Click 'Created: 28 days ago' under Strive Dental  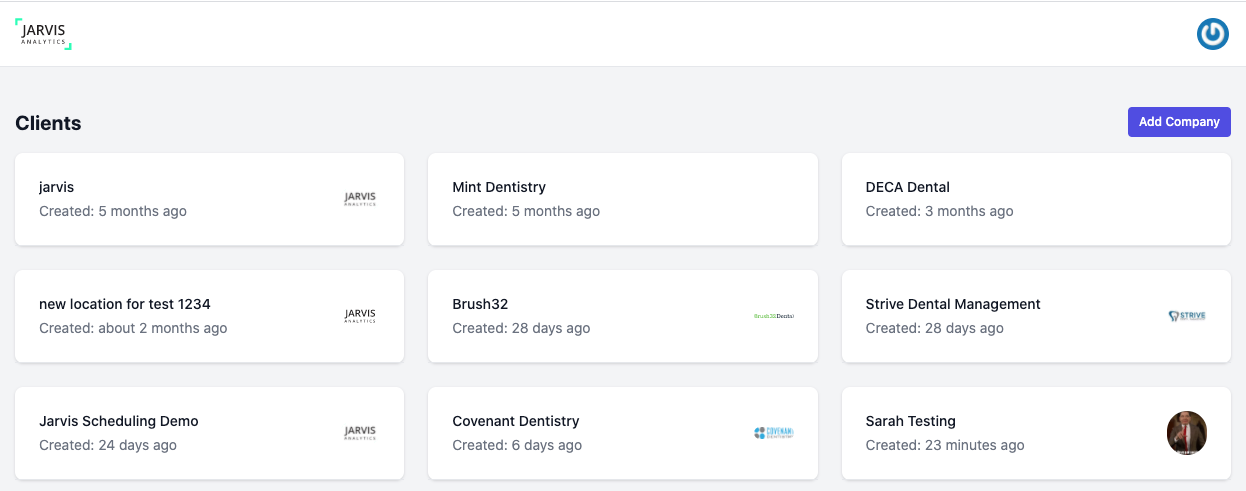click(x=935, y=328)
